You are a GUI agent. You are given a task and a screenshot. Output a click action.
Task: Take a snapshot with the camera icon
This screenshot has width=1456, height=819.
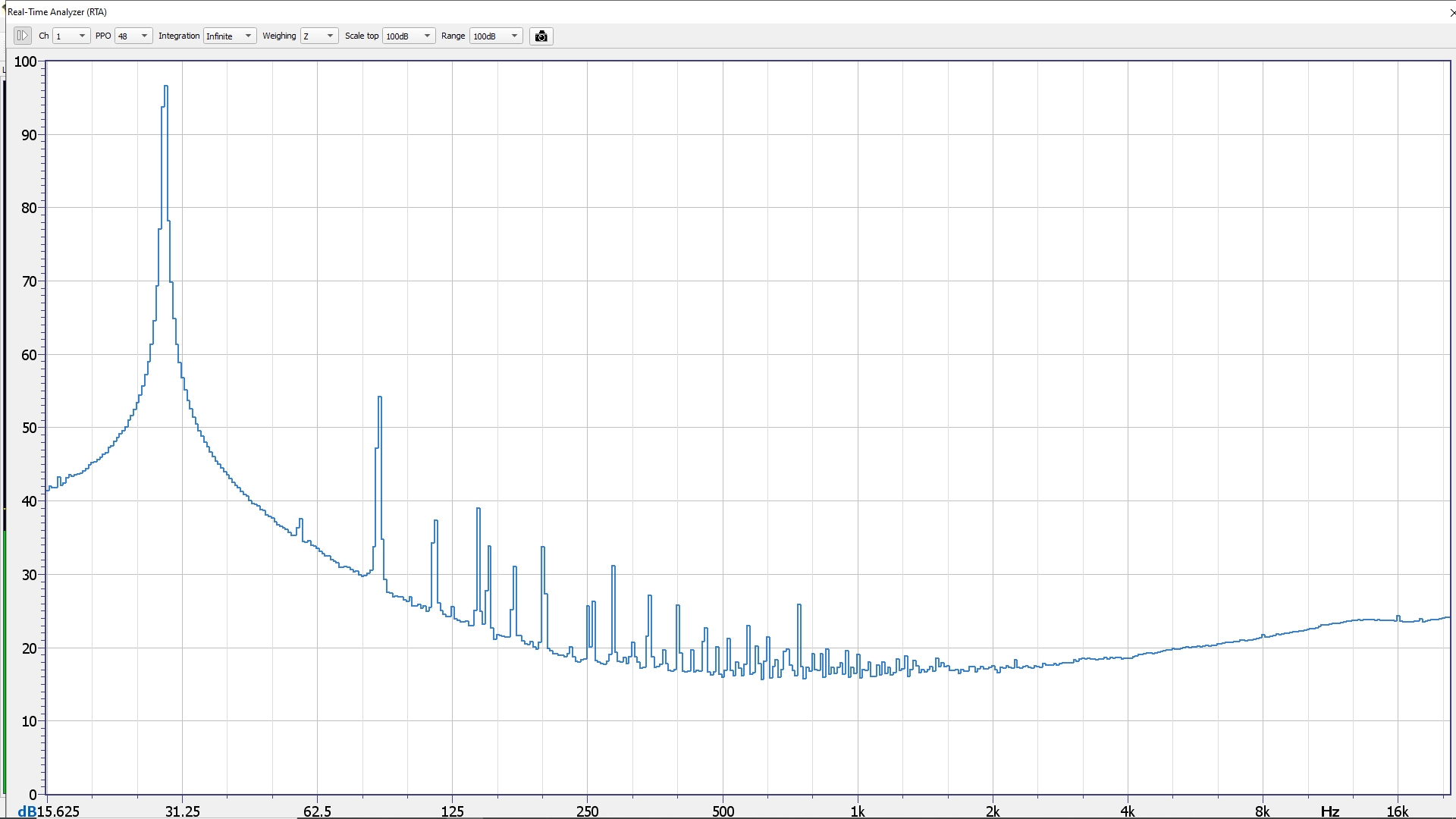(x=541, y=36)
